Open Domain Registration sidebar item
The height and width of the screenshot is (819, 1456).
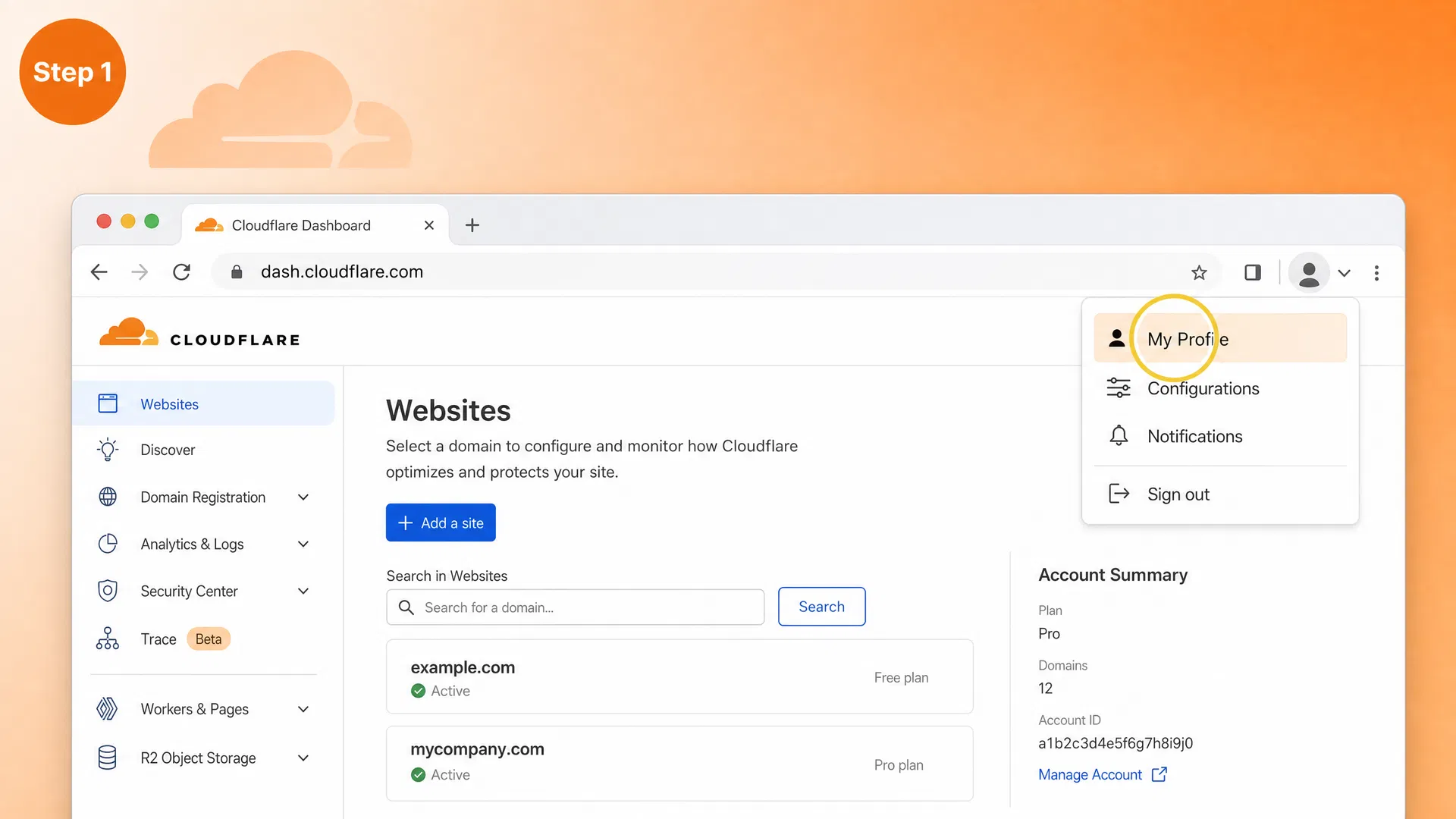point(205,497)
